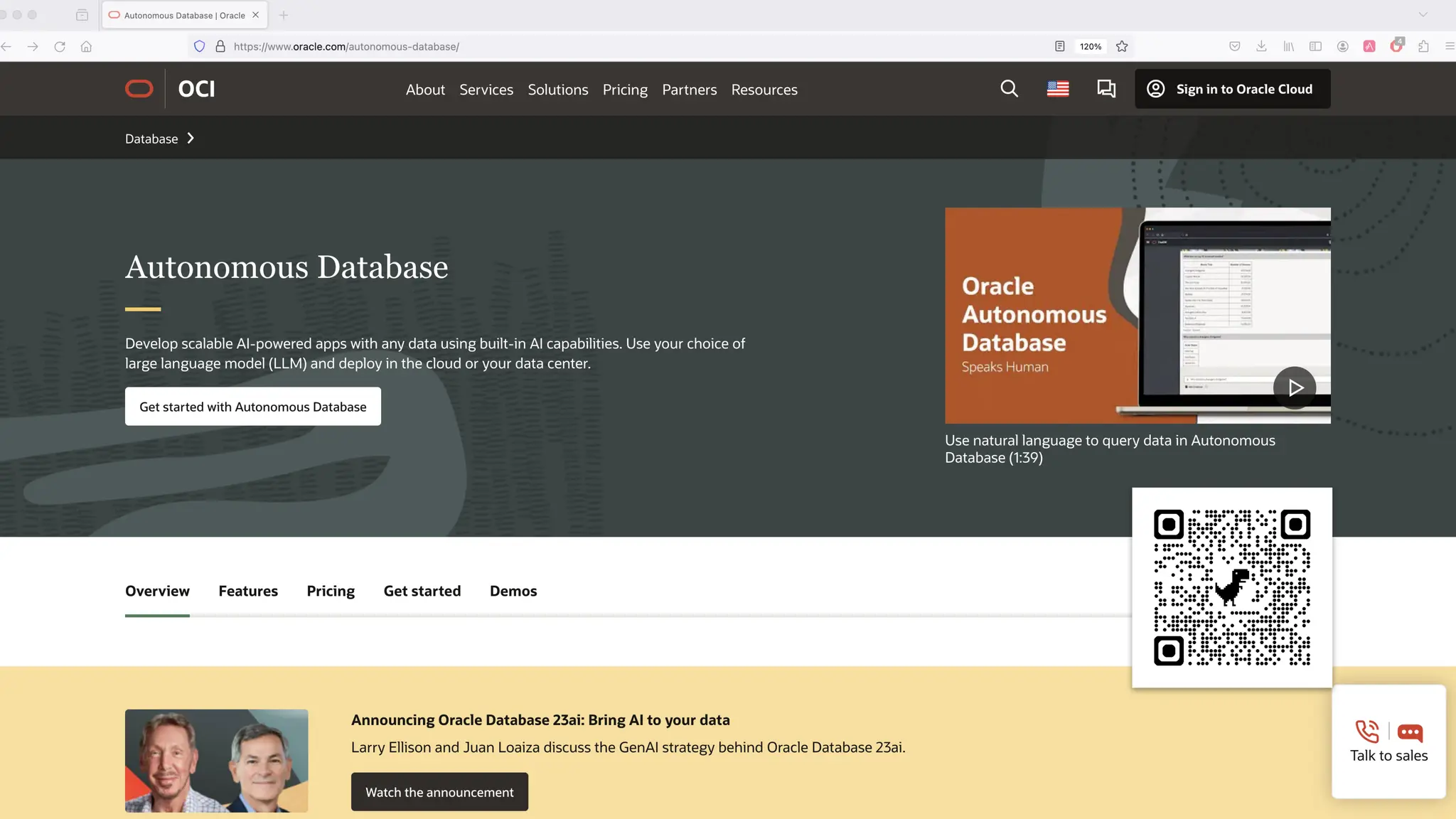The height and width of the screenshot is (819, 1456).
Task: Click Watch the announcement button
Action: coord(439,792)
